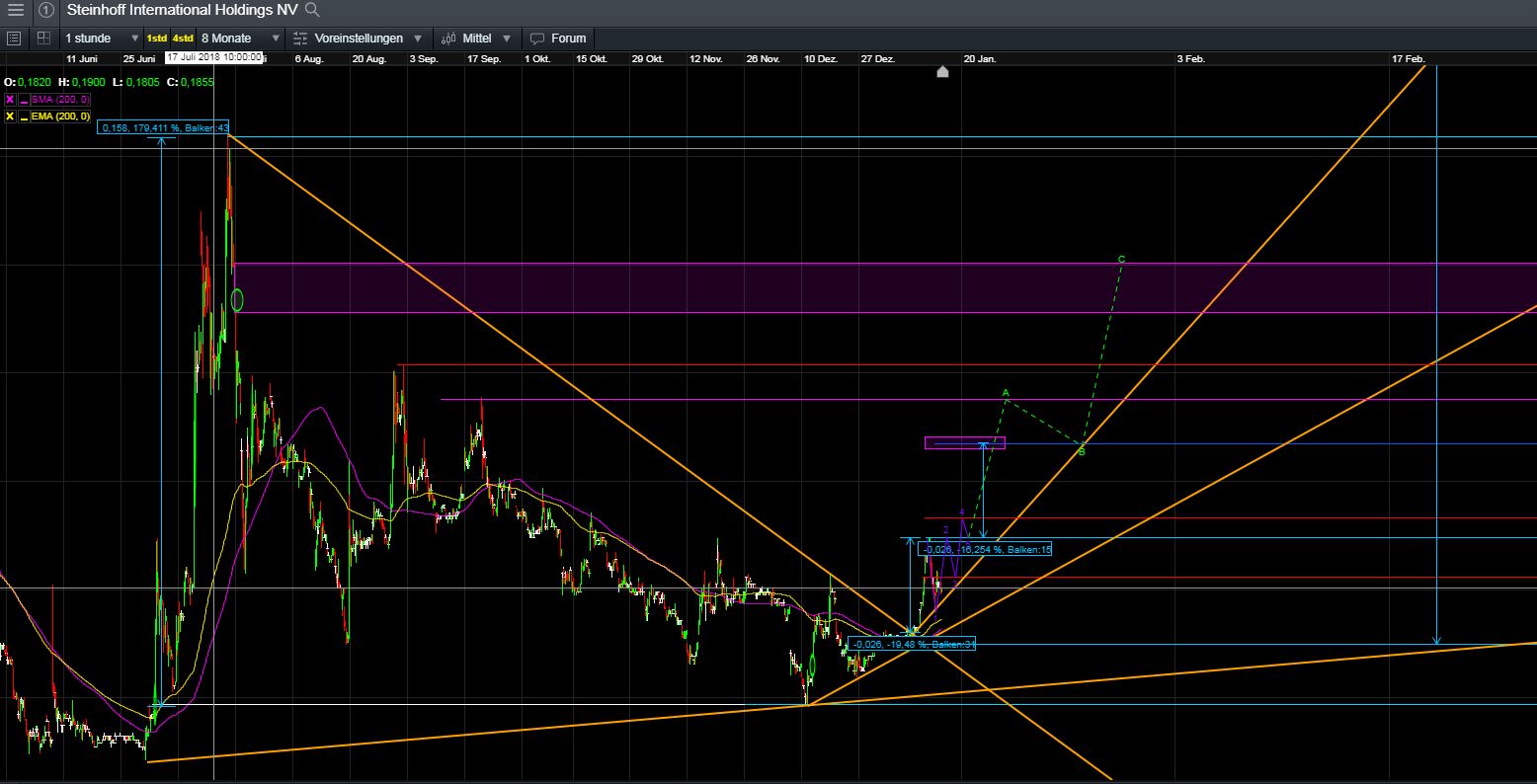Select the '179,411 %, Balken:43' measurement label

coord(164,127)
